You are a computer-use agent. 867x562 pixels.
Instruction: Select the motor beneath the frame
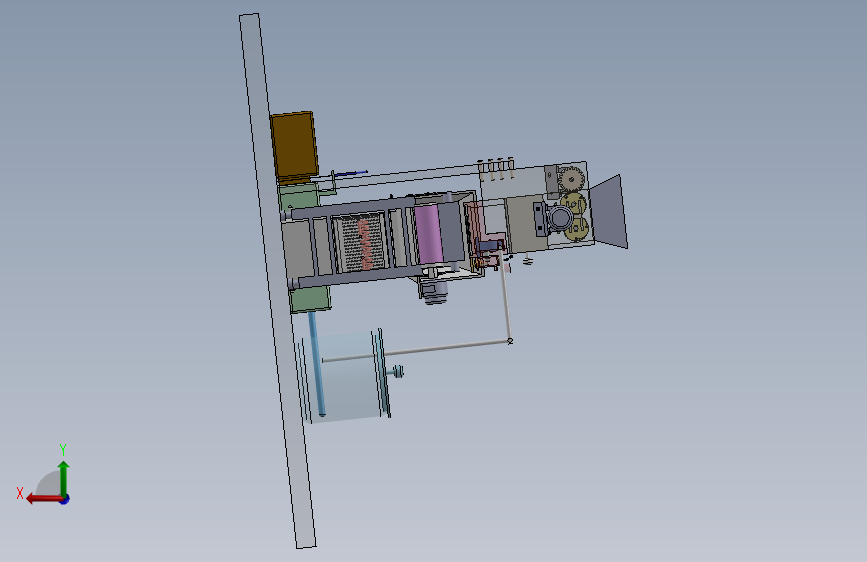coord(434,289)
